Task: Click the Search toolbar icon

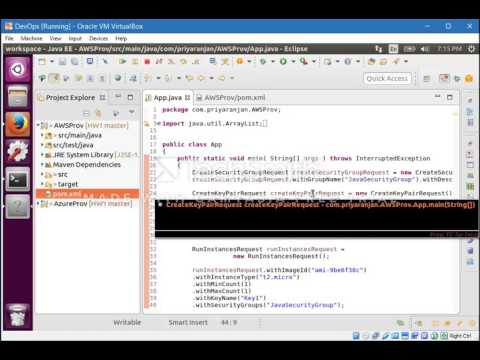Action: click(x=395, y=61)
